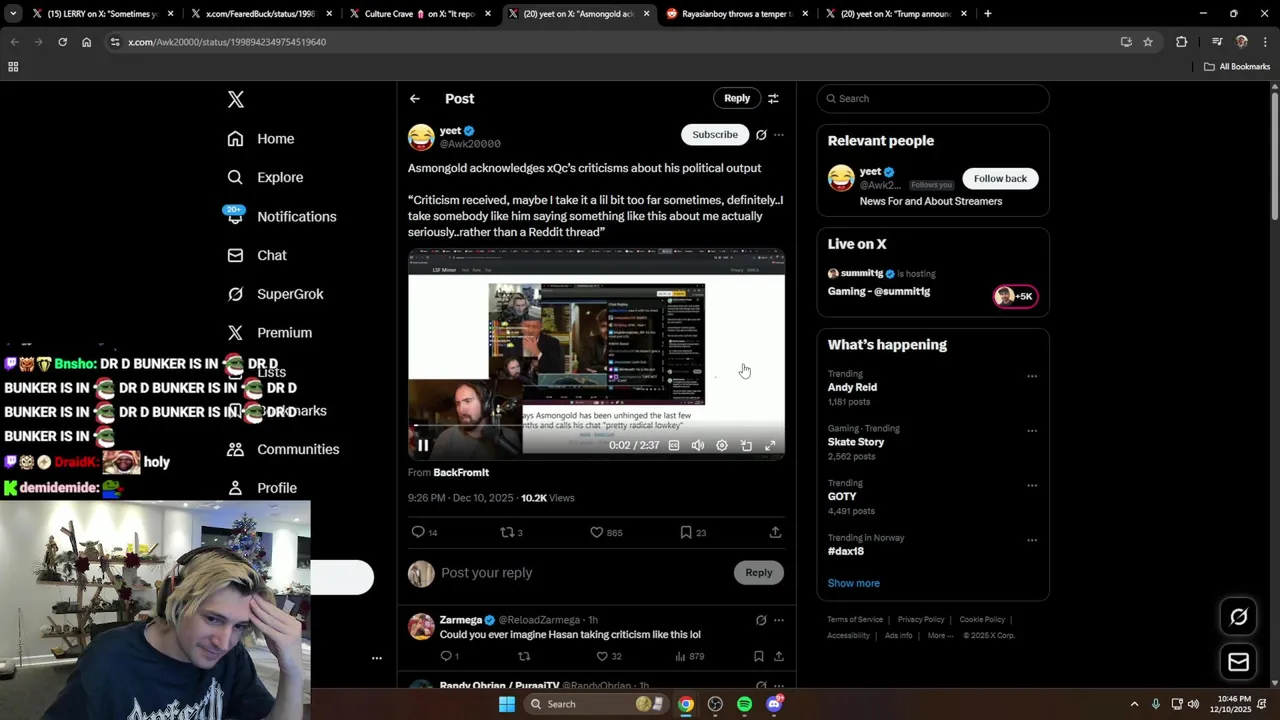Bookmark this page with the star icon
The height and width of the screenshot is (720, 1280).
tap(1148, 42)
